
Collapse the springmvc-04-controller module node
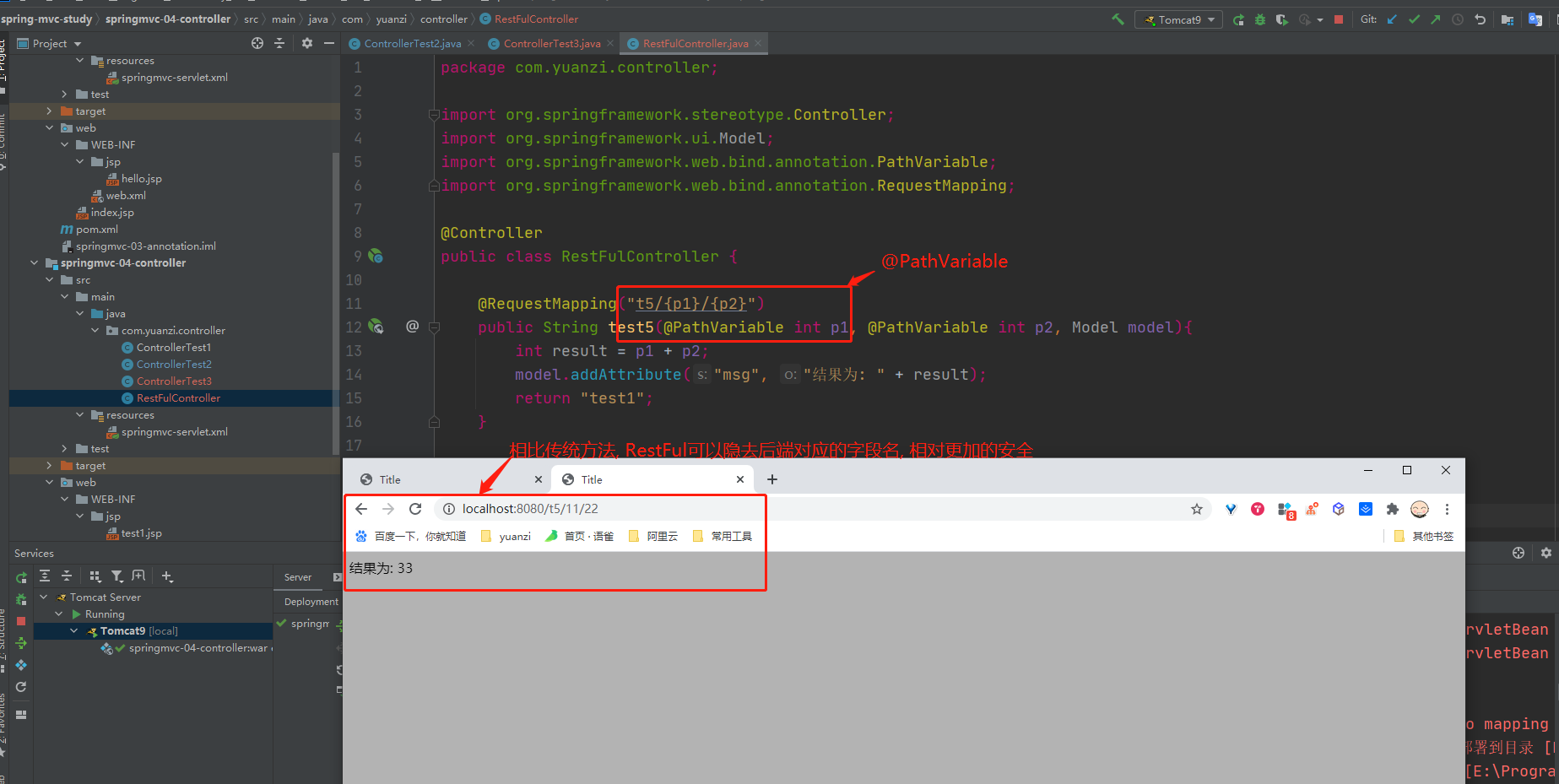[x=34, y=263]
